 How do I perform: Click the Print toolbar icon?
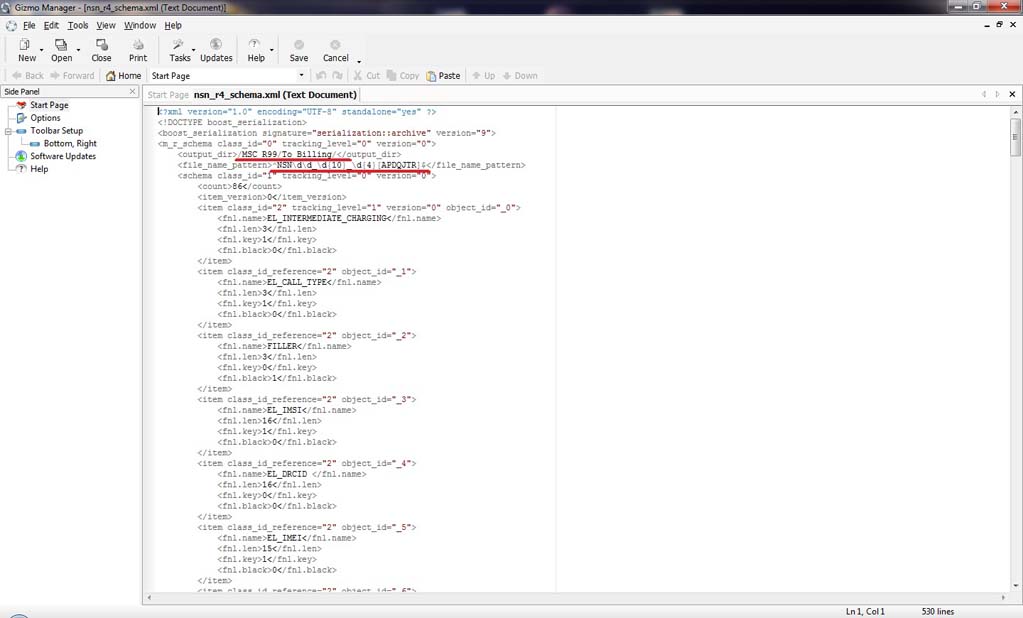[138, 46]
